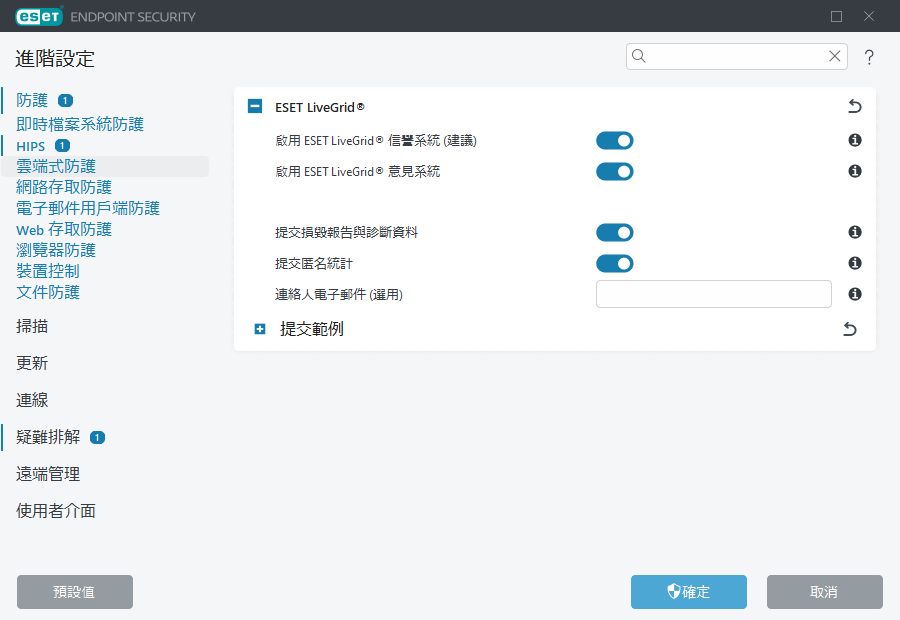900x620 pixels.
Task: View info icon beside ESET LiveGrid 信譽系統
Action: (854, 140)
